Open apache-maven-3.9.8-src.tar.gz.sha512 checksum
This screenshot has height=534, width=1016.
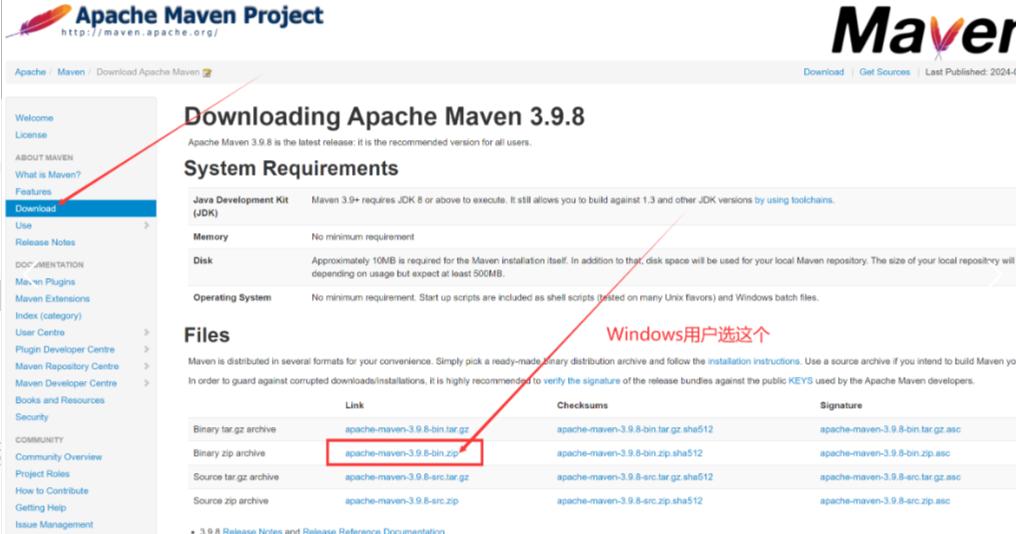tap(635, 477)
